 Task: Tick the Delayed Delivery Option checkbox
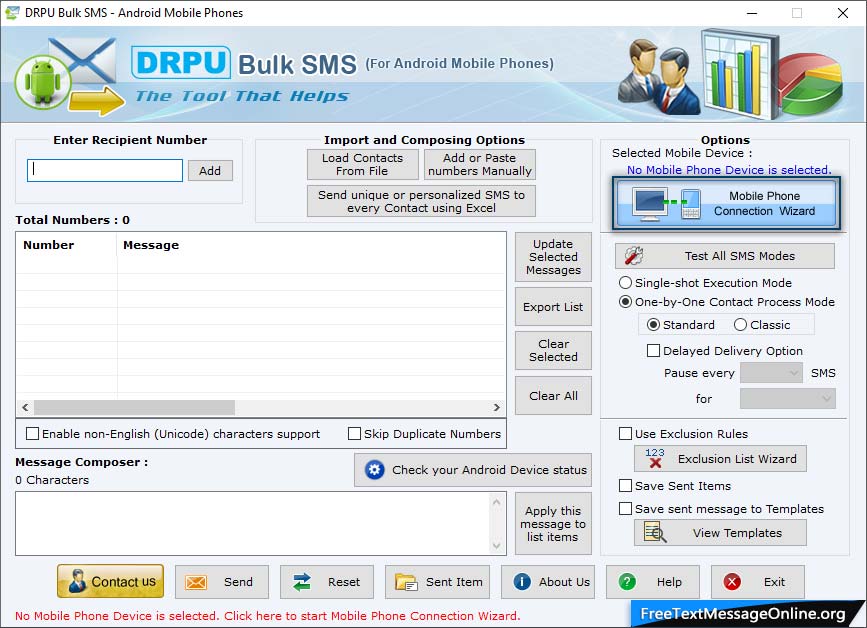[x=653, y=350]
